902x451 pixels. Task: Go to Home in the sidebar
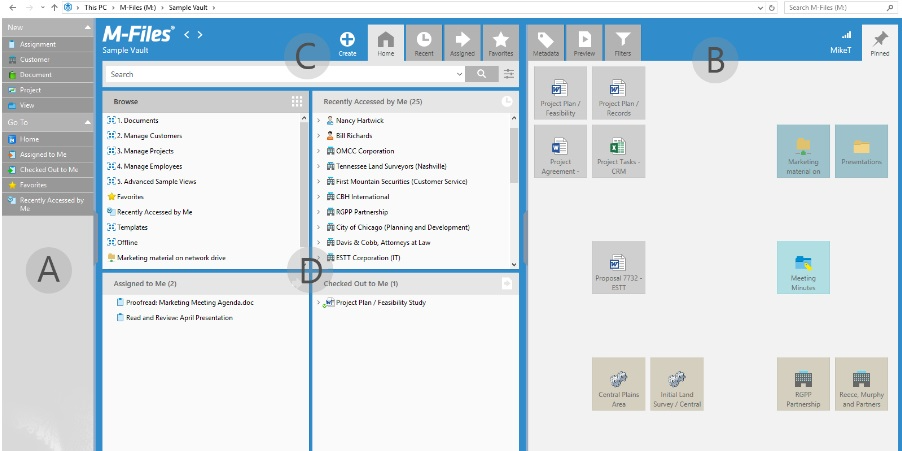47,139
